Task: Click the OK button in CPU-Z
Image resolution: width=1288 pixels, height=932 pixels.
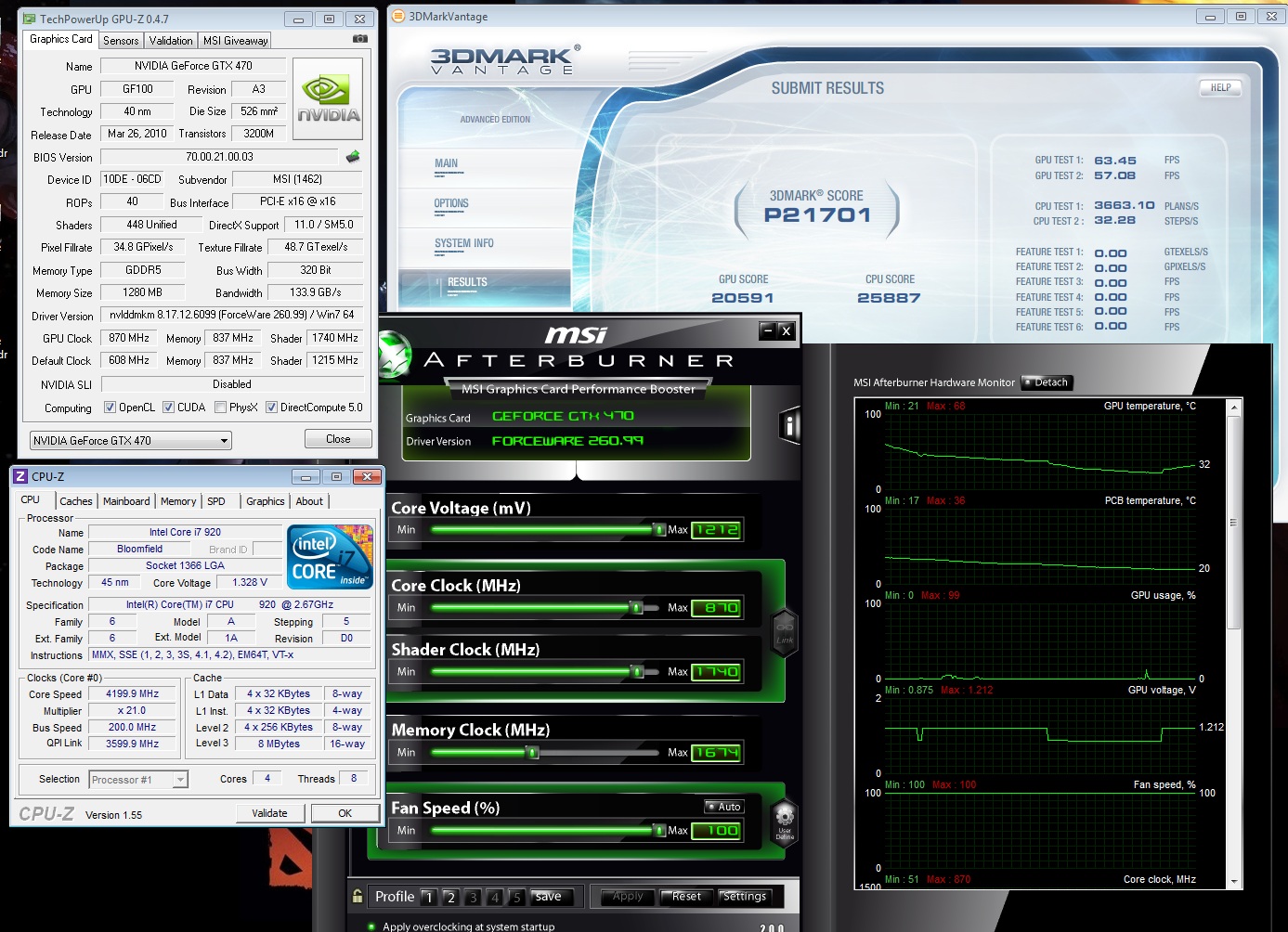Action: pyautogui.click(x=345, y=813)
